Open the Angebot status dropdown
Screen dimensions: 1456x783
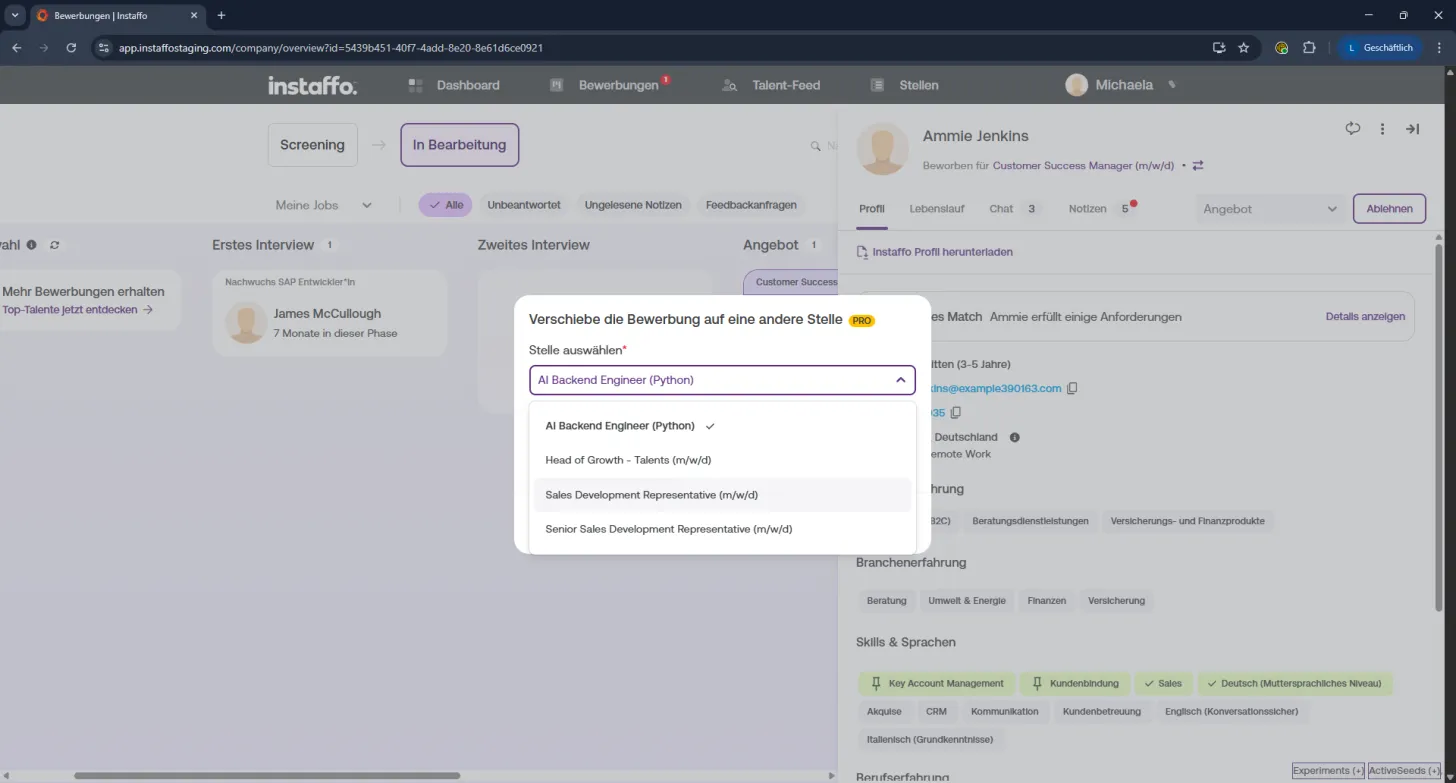click(x=1270, y=209)
